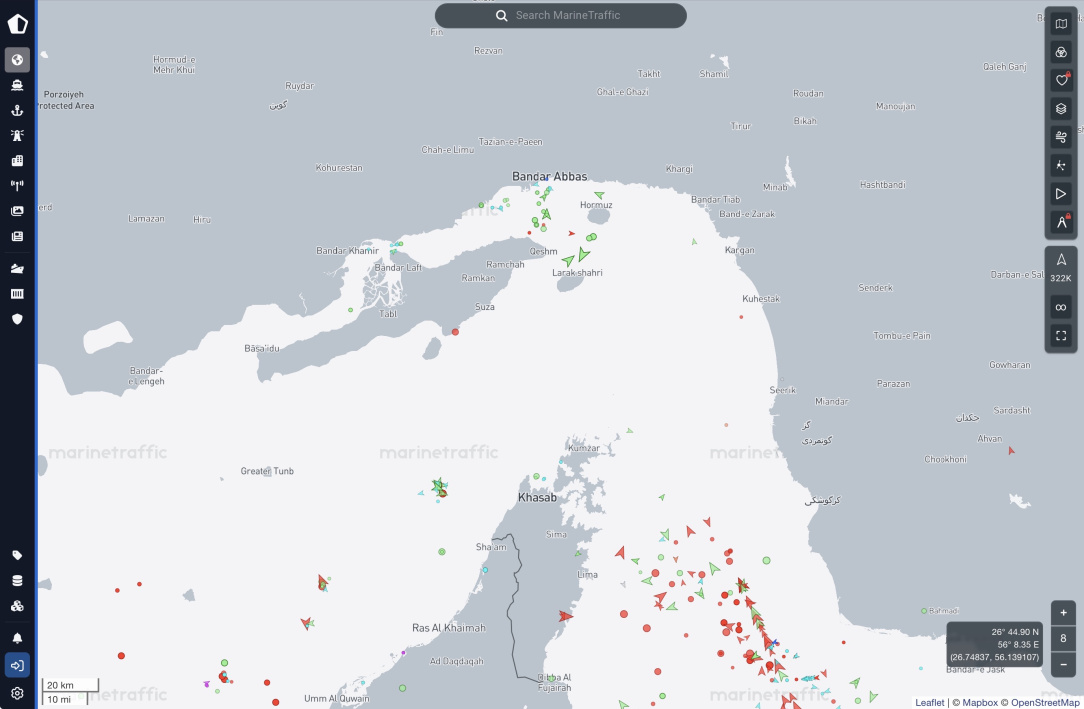Open the price tag icon
The width and height of the screenshot is (1084, 709).
pyautogui.click(x=17, y=556)
